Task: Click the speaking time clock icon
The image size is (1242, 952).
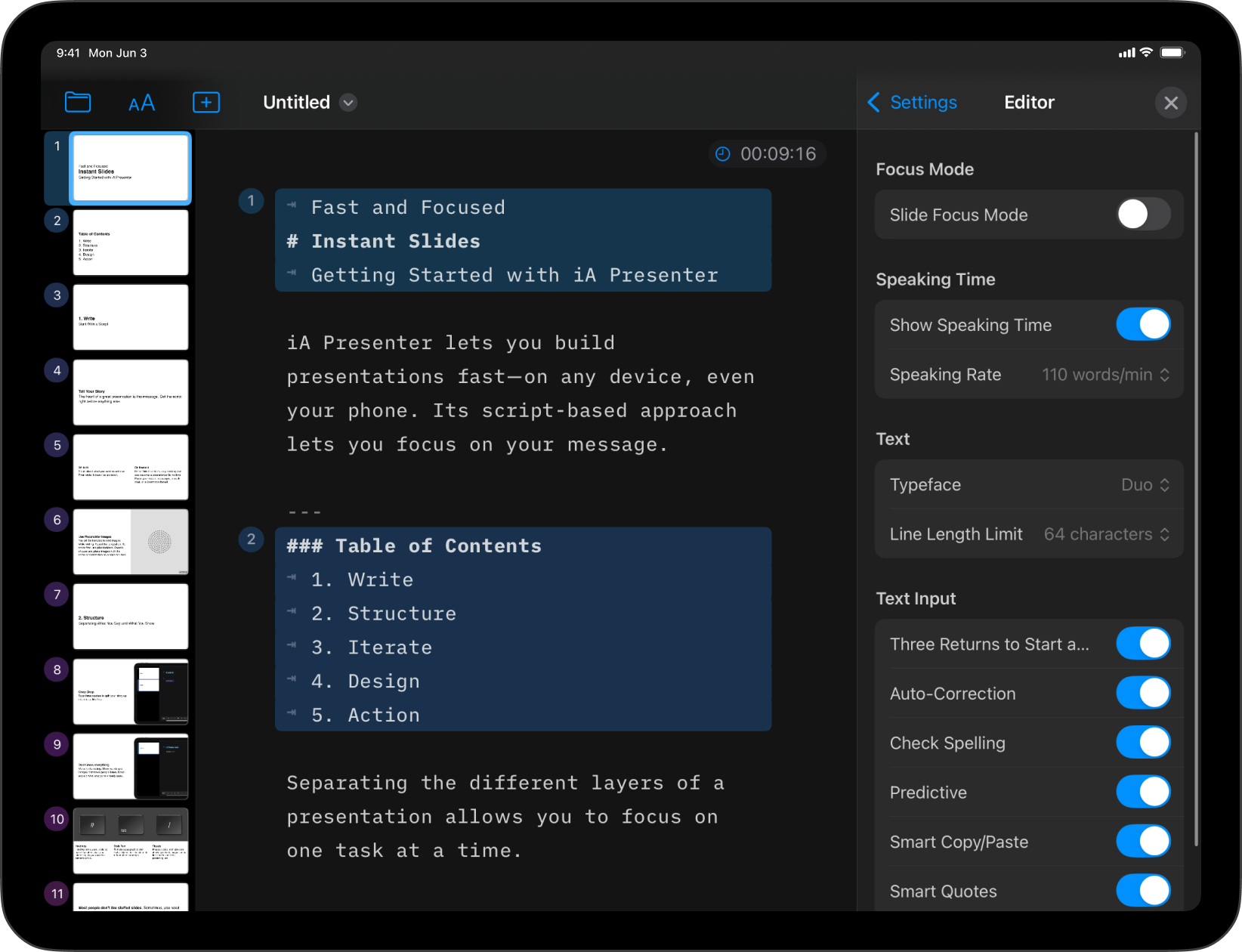Action: [x=723, y=154]
